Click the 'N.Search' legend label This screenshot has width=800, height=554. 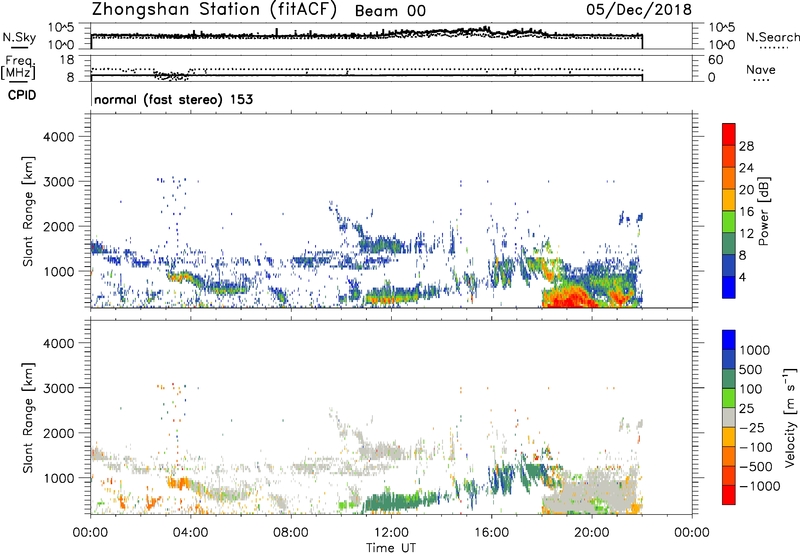click(x=772, y=37)
